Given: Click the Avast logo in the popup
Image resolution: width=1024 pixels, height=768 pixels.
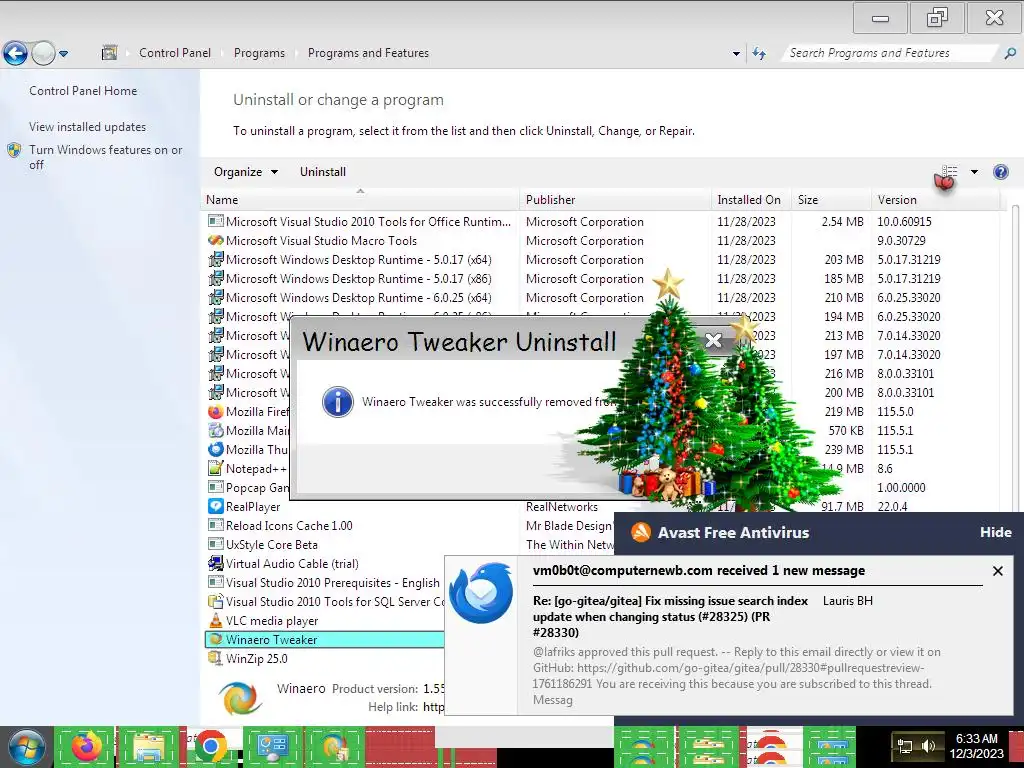Looking at the screenshot, I should pos(641,532).
